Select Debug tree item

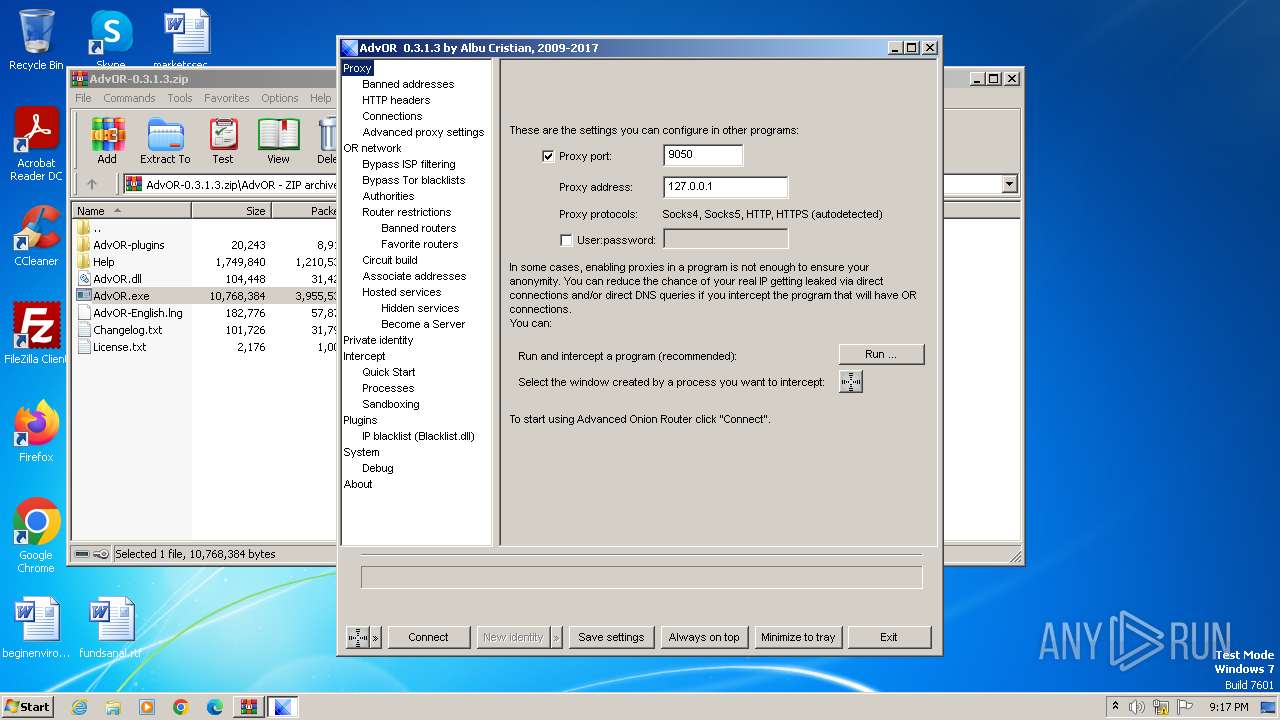coord(378,468)
